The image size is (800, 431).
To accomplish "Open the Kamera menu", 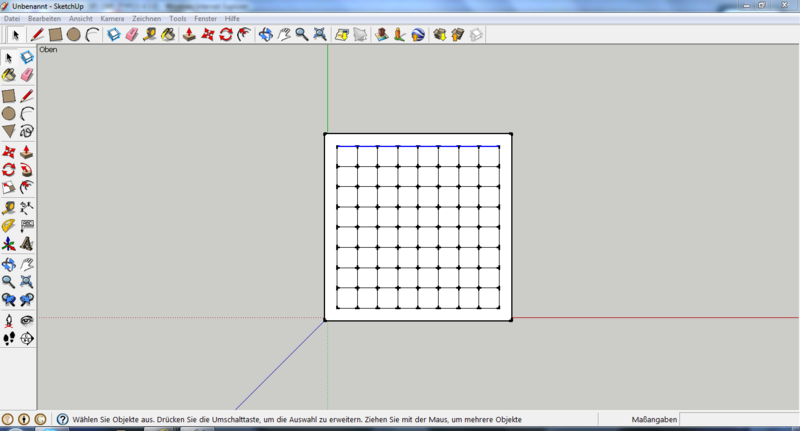I will click(x=112, y=19).
